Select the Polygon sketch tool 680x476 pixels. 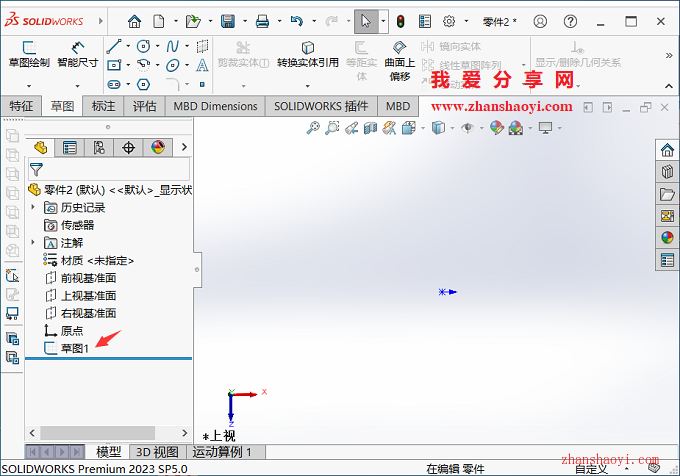point(143,84)
